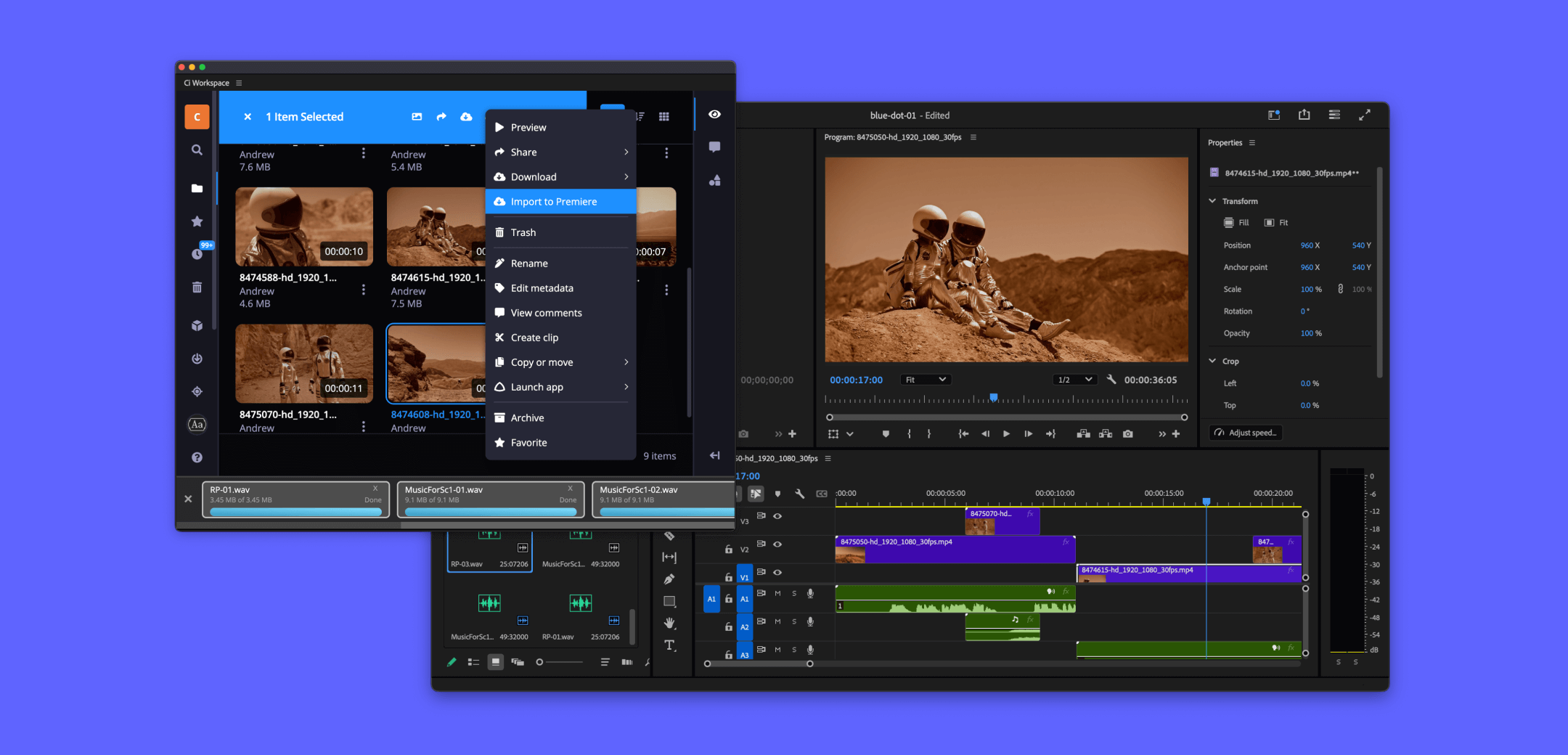Collapse the Ci side panel arrow
1568x755 pixels.
coord(714,455)
